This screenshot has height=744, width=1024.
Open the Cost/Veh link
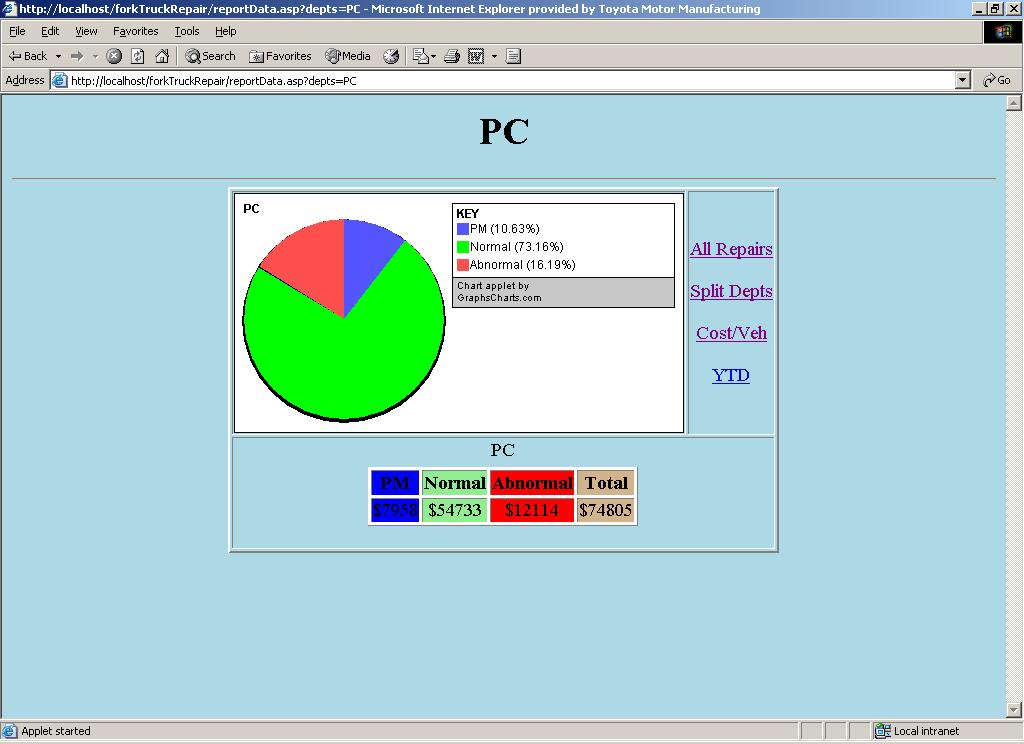pyautogui.click(x=731, y=333)
